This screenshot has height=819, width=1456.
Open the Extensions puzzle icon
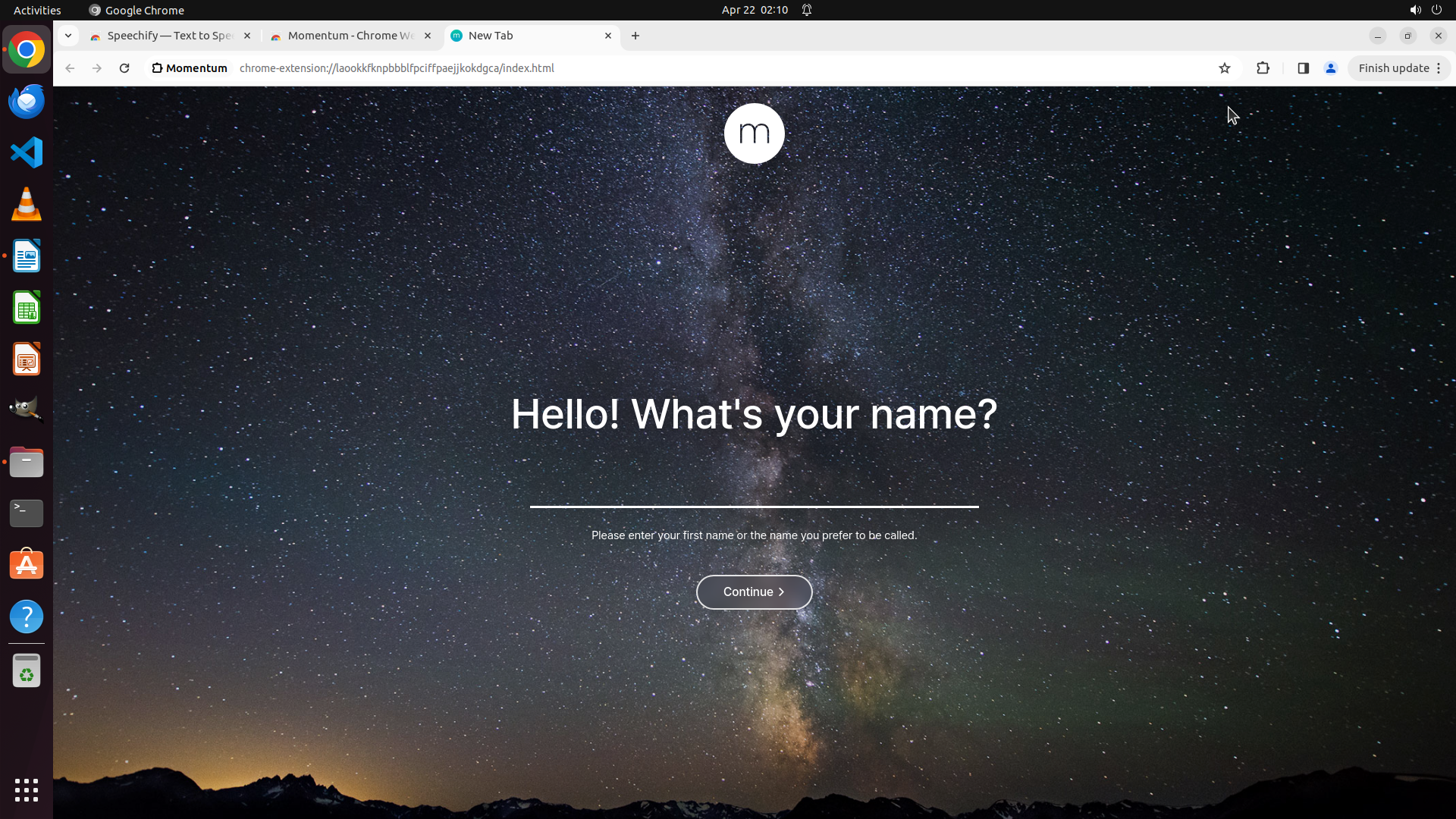pos(1263,68)
